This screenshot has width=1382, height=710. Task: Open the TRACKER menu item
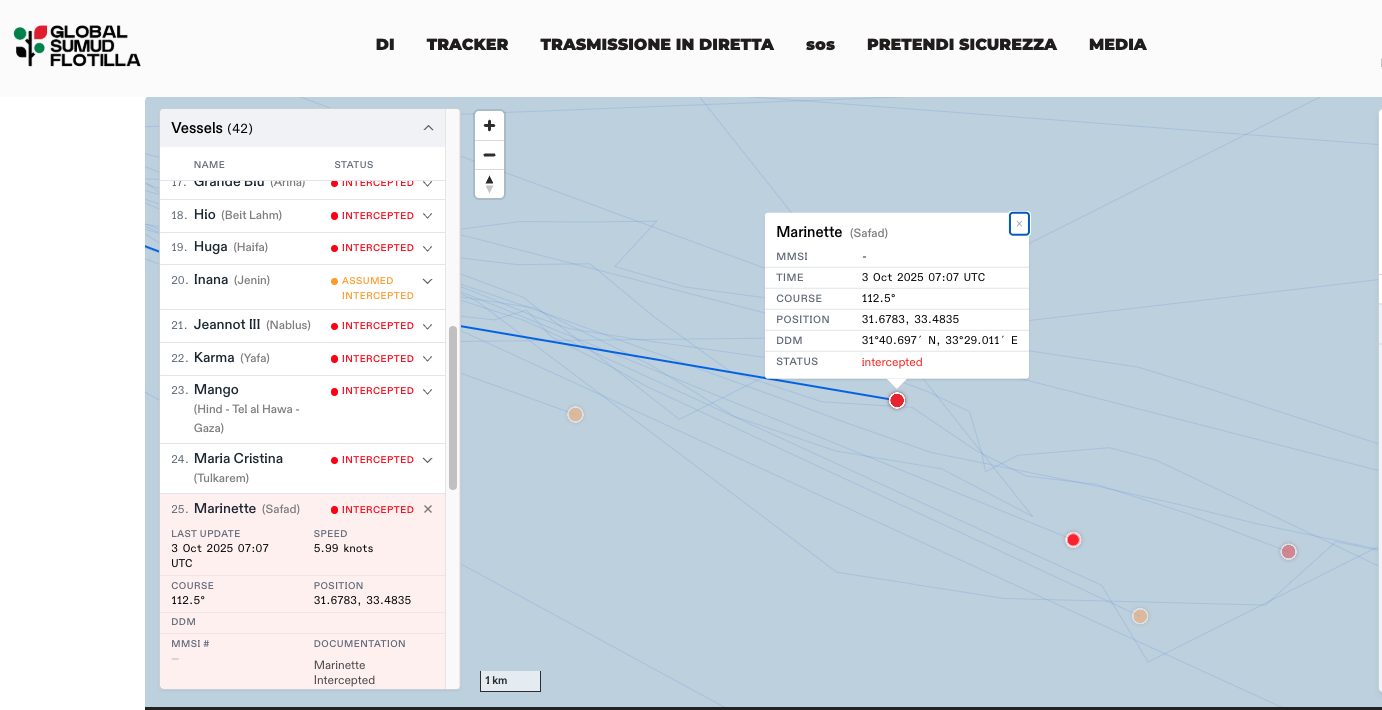tap(467, 45)
